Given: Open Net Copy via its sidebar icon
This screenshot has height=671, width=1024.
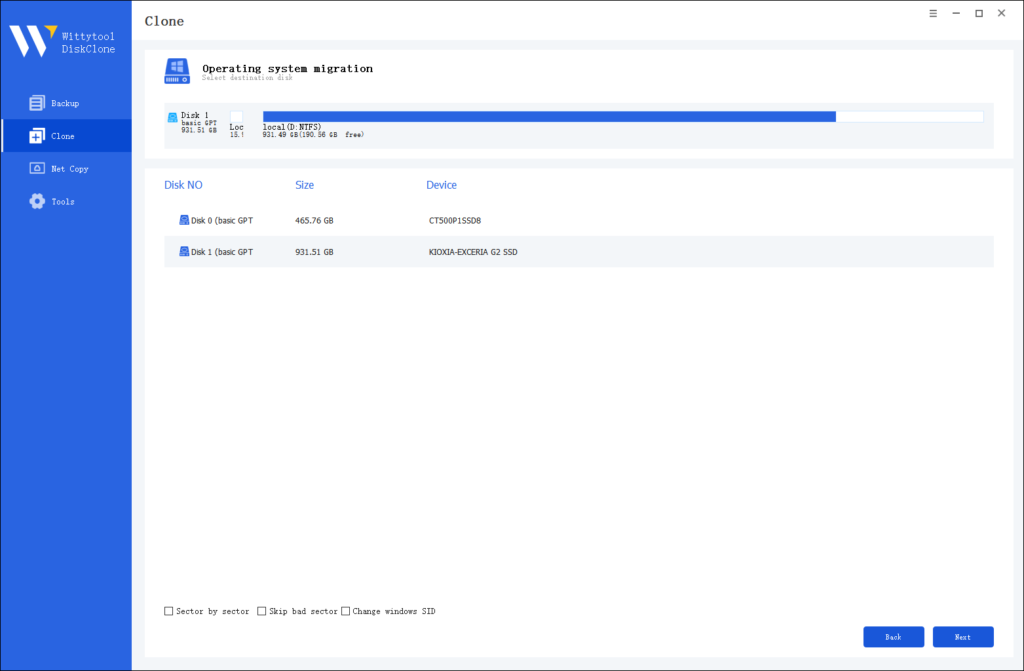Looking at the screenshot, I should point(36,168).
